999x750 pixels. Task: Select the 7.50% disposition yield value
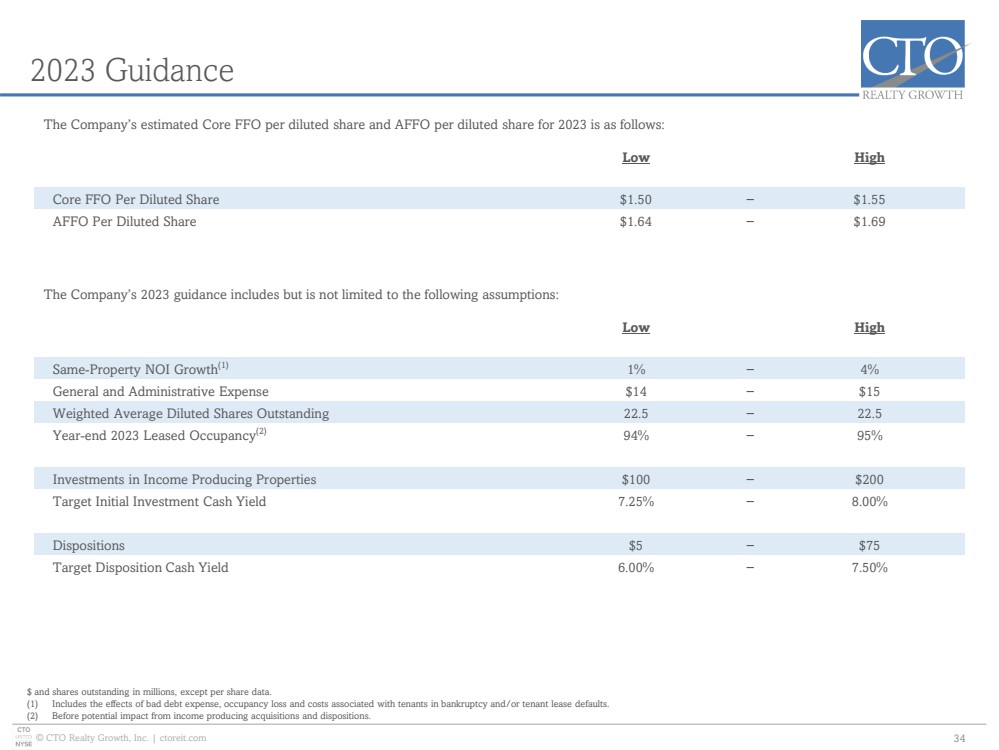coord(869,568)
